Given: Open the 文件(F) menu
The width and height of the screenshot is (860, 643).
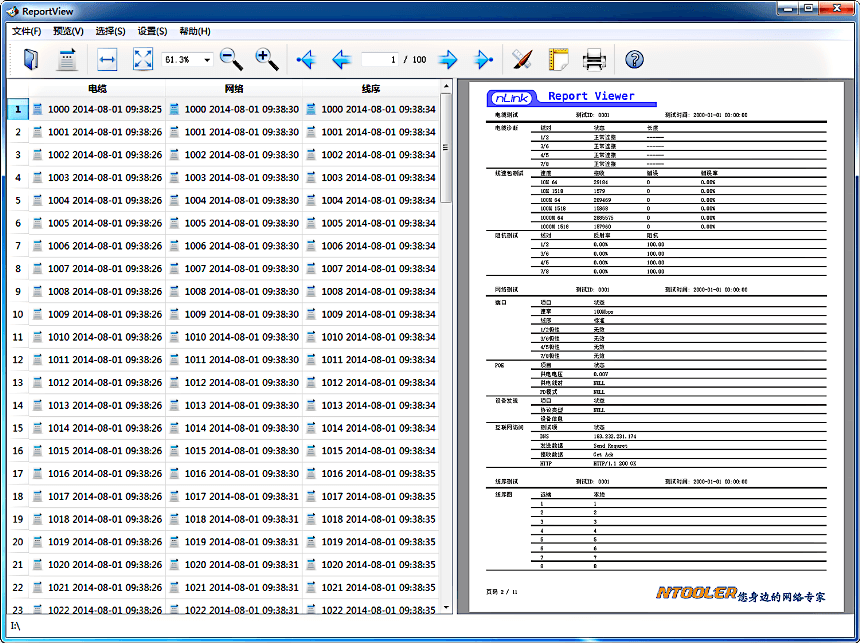Looking at the screenshot, I should click(26, 31).
